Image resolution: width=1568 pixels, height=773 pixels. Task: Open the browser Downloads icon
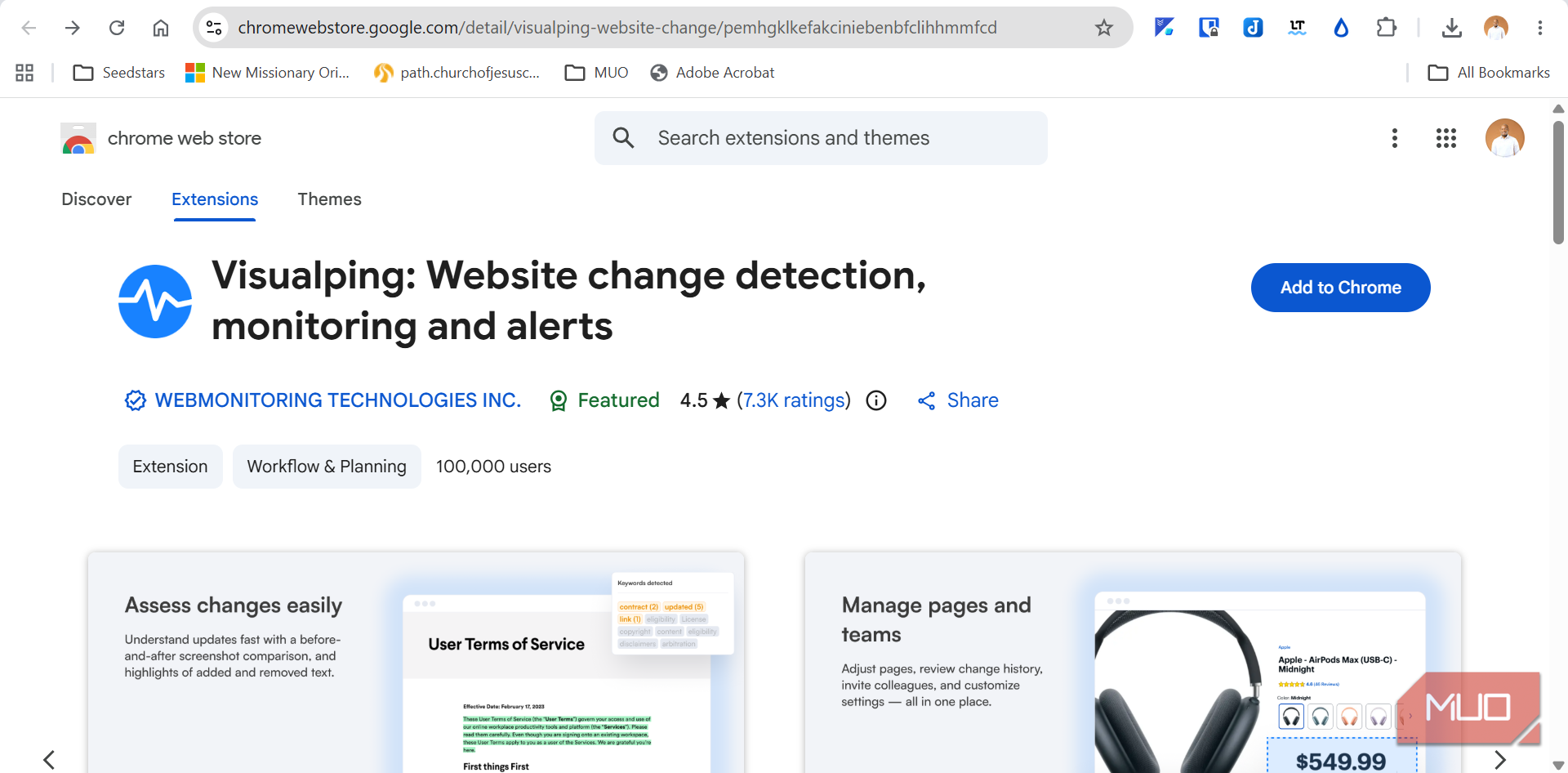pyautogui.click(x=1451, y=28)
